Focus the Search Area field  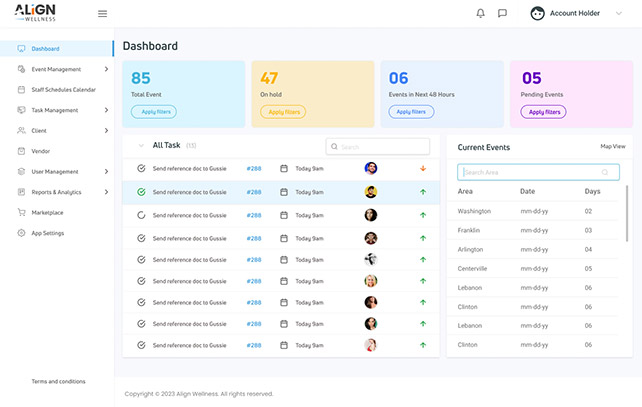[x=538, y=172]
